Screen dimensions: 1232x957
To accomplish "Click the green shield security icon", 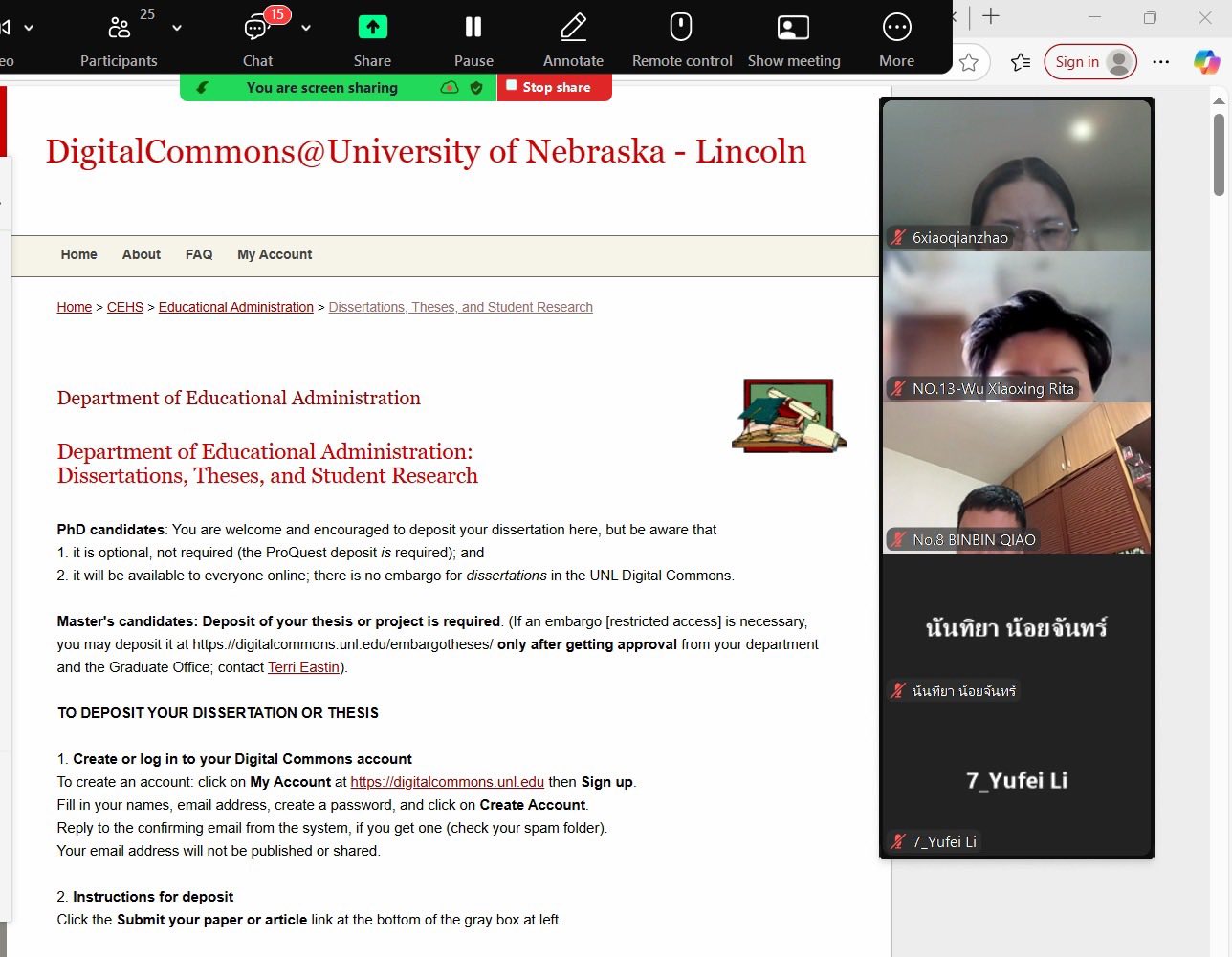I will pyautogui.click(x=476, y=88).
